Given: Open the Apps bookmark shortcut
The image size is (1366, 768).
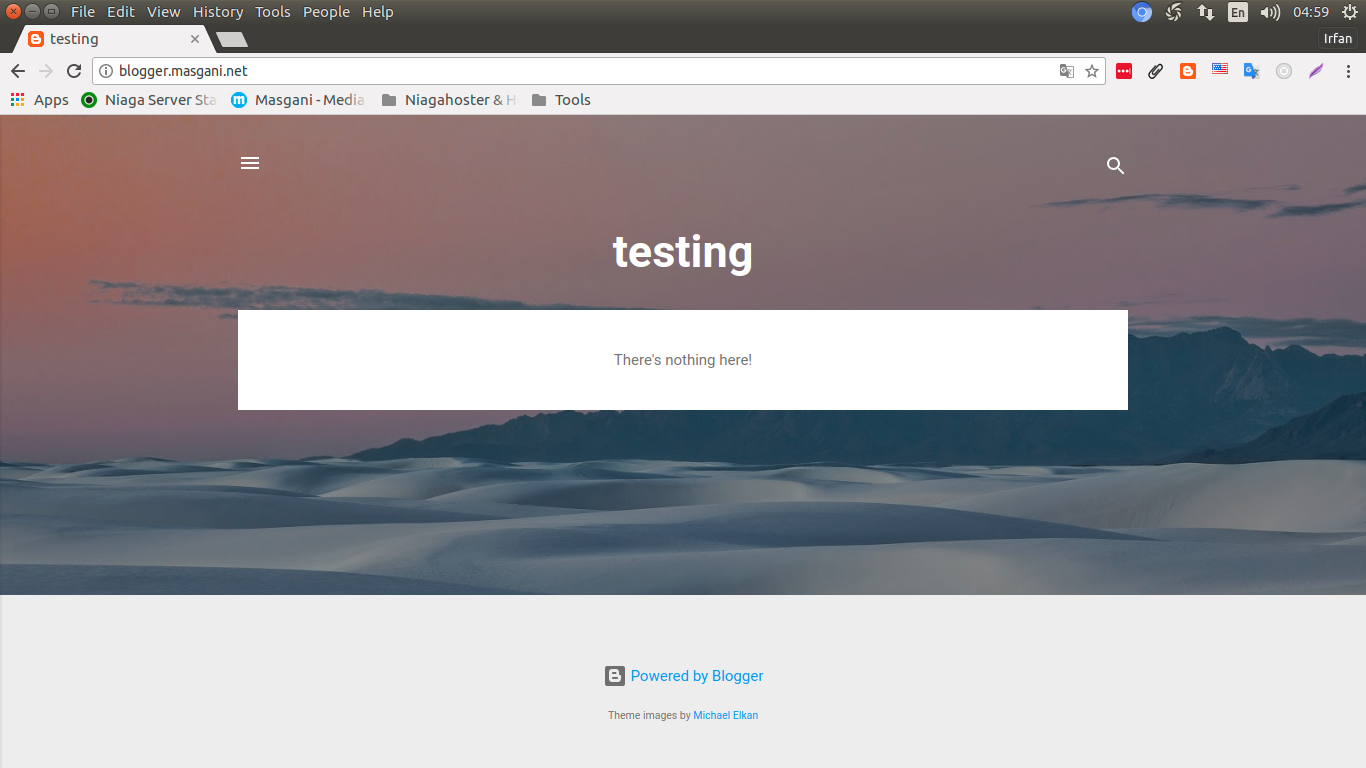Looking at the screenshot, I should (40, 100).
